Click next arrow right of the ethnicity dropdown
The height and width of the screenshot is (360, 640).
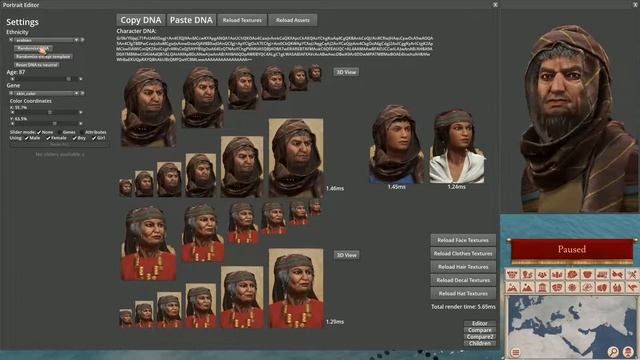tap(82, 40)
